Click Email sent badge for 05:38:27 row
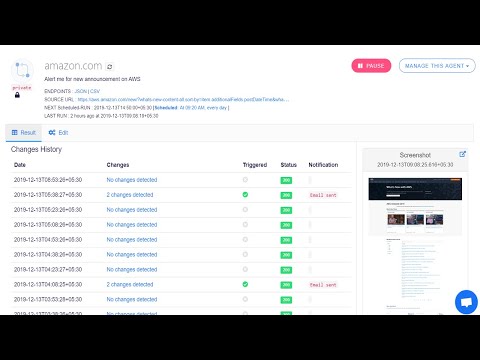Viewport: 480px width, 360px height. click(x=323, y=195)
